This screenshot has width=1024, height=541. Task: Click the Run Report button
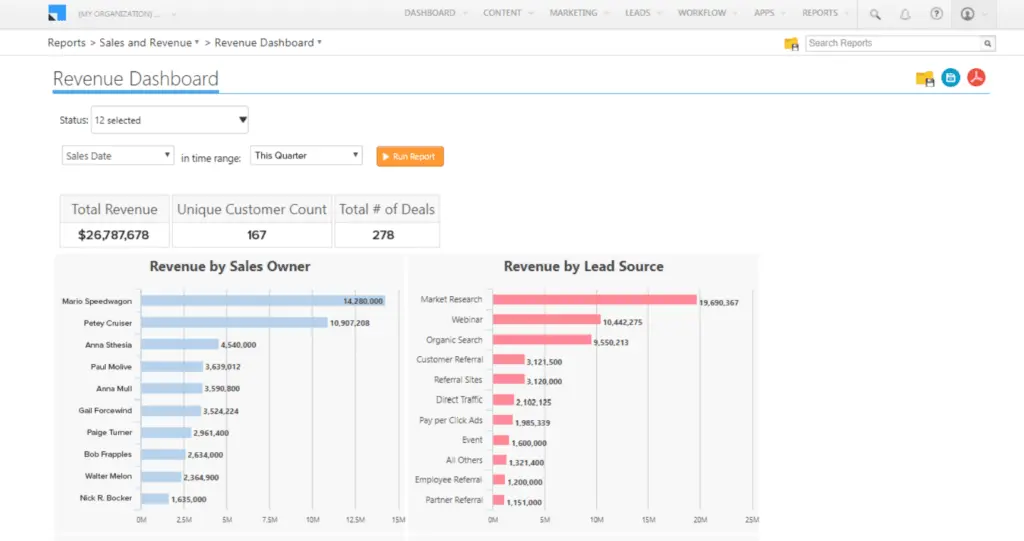click(410, 156)
